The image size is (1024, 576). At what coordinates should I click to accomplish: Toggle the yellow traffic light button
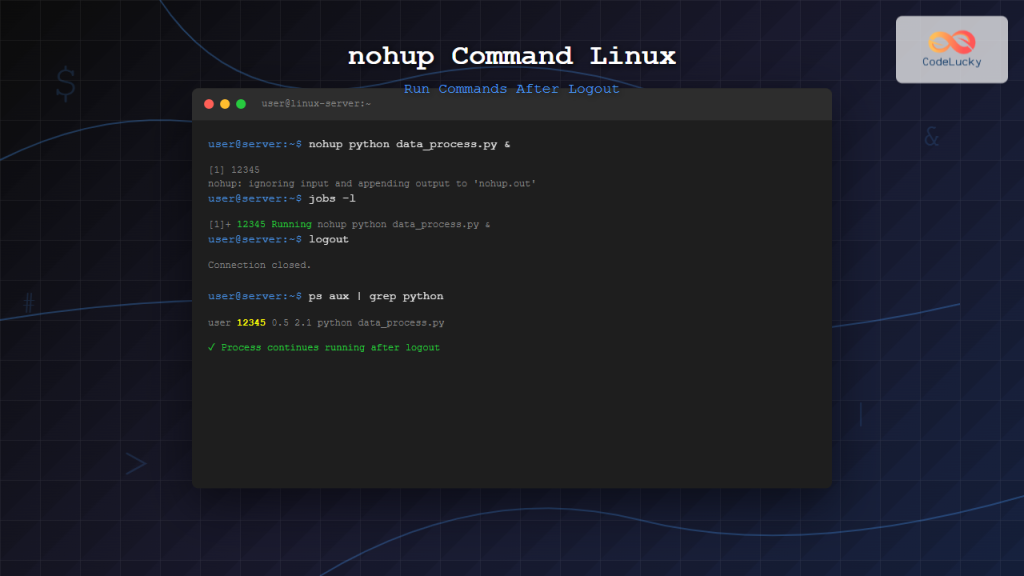224,103
